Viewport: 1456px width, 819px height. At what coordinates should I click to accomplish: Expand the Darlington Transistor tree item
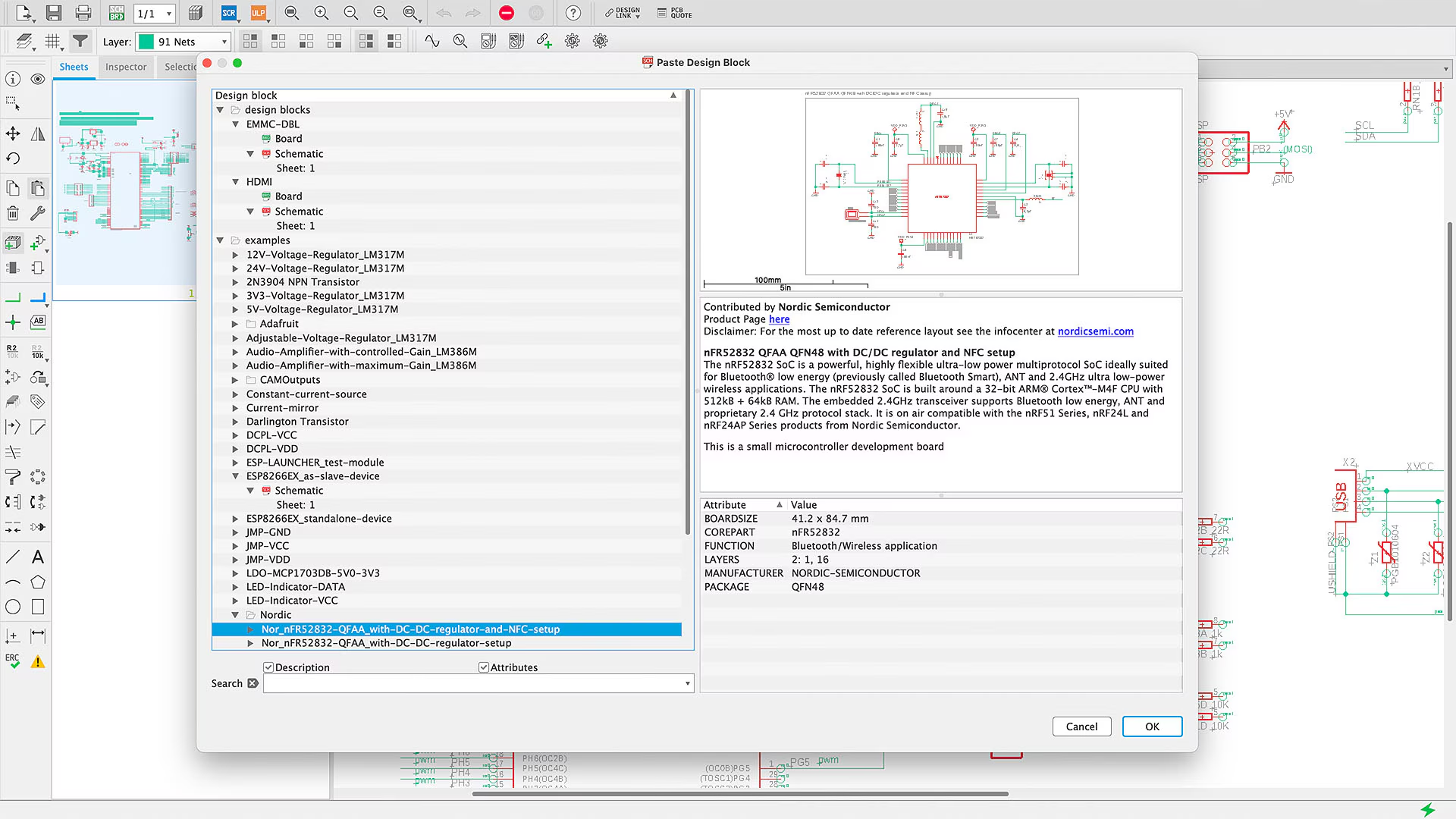pyautogui.click(x=235, y=422)
